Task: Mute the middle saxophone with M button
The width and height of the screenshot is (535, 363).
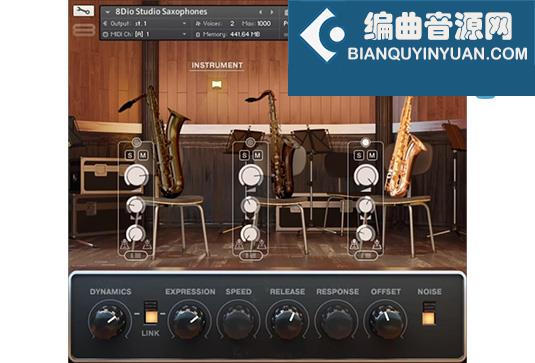Action: click(x=257, y=155)
